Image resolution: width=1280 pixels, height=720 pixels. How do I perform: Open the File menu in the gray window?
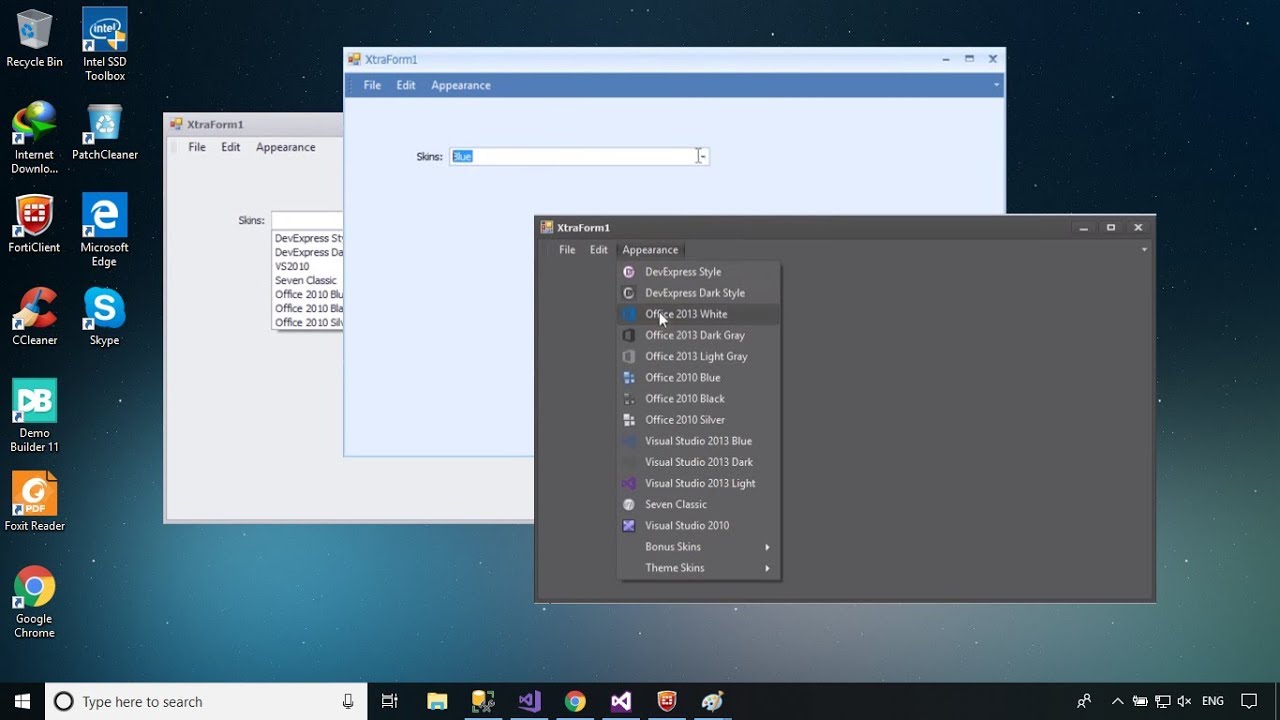[197, 147]
